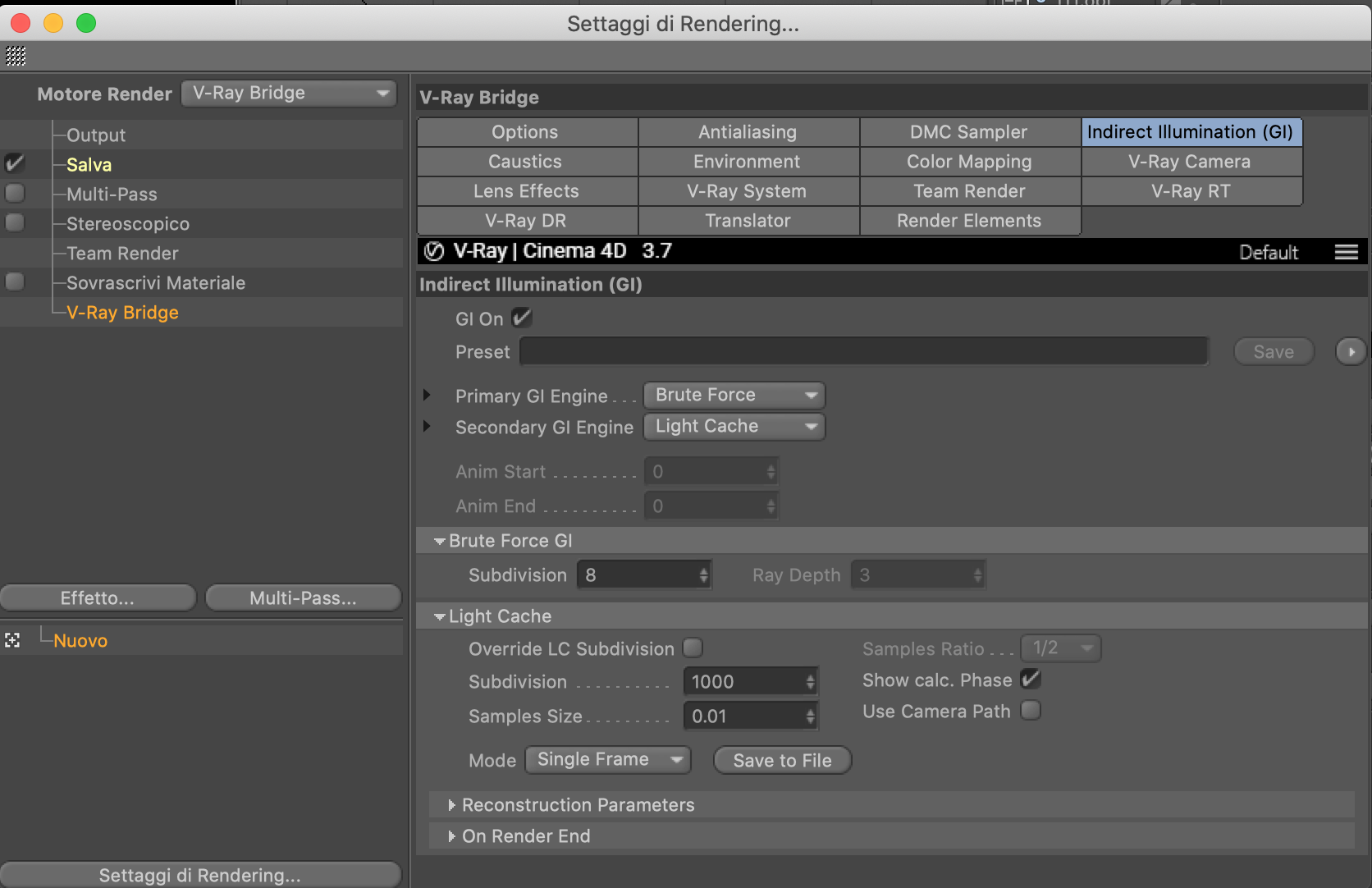
Task: Open the Translator tab
Action: click(x=748, y=221)
